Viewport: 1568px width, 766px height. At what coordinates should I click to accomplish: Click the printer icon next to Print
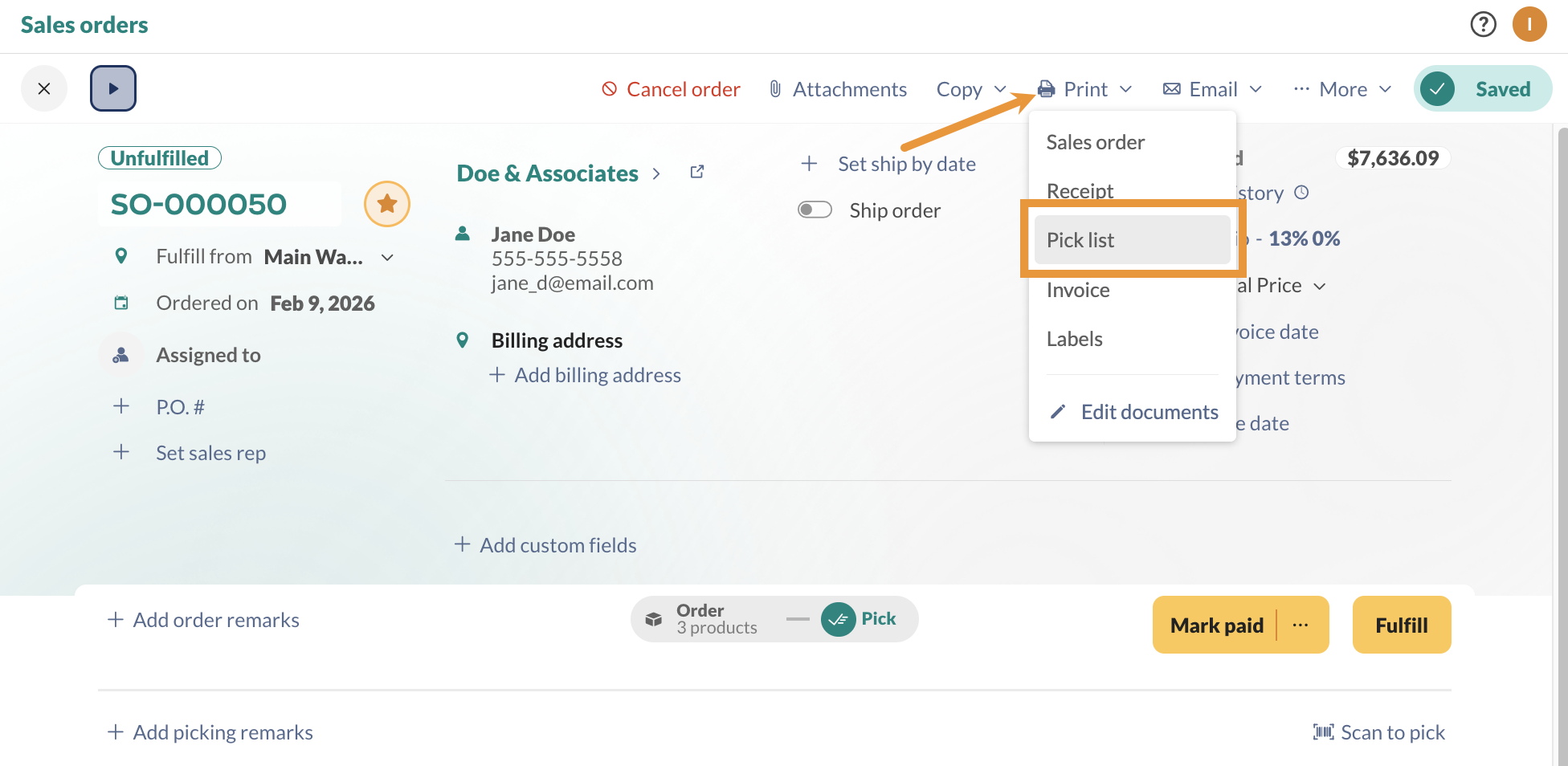(1046, 88)
